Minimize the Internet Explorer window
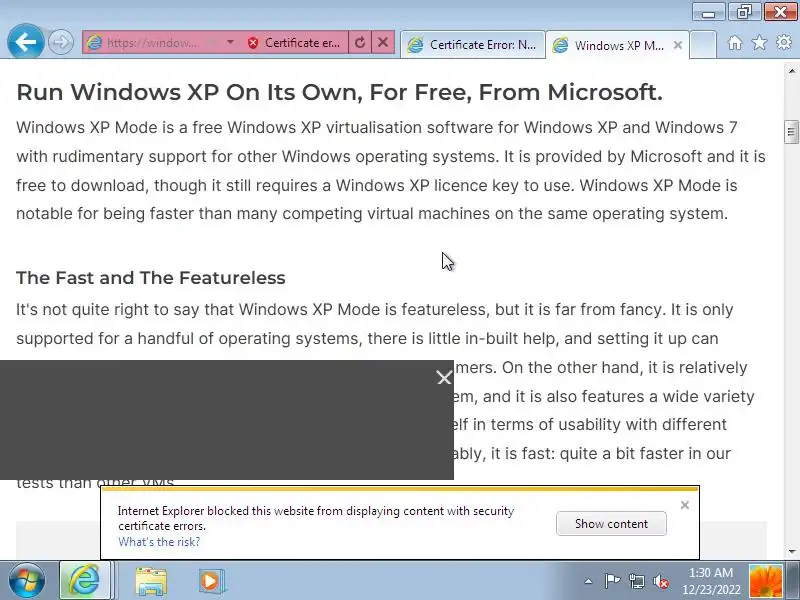This screenshot has width=800, height=600. click(709, 12)
